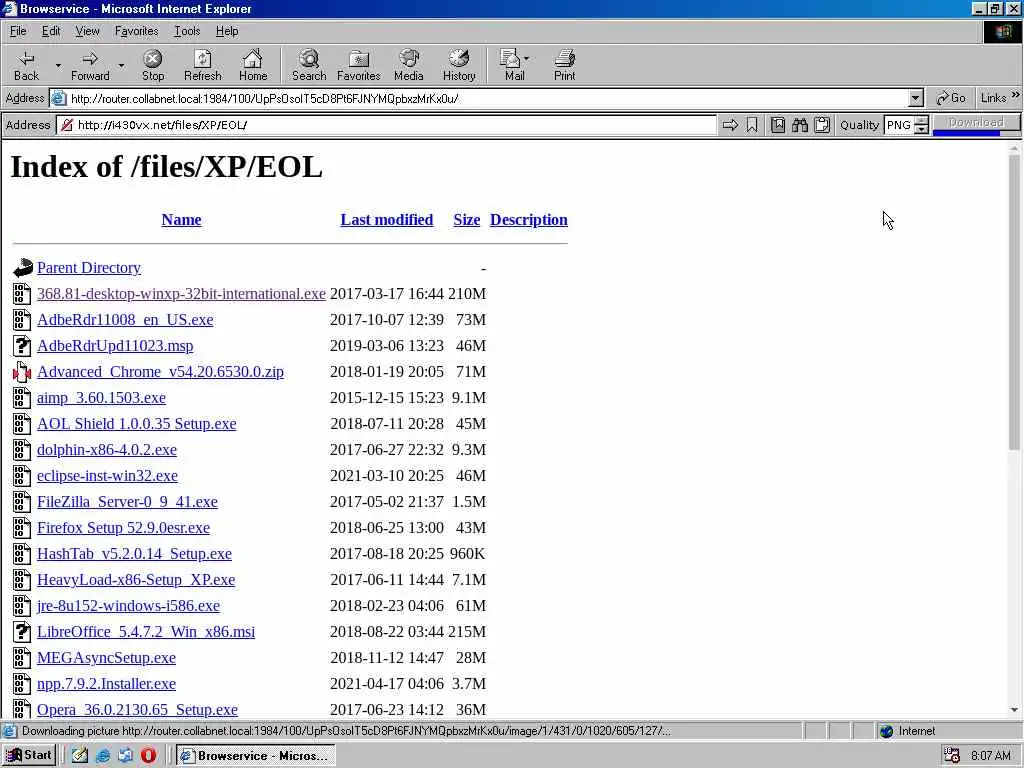Sort listing by Last modified
The height and width of the screenshot is (768, 1024).
[387, 219]
